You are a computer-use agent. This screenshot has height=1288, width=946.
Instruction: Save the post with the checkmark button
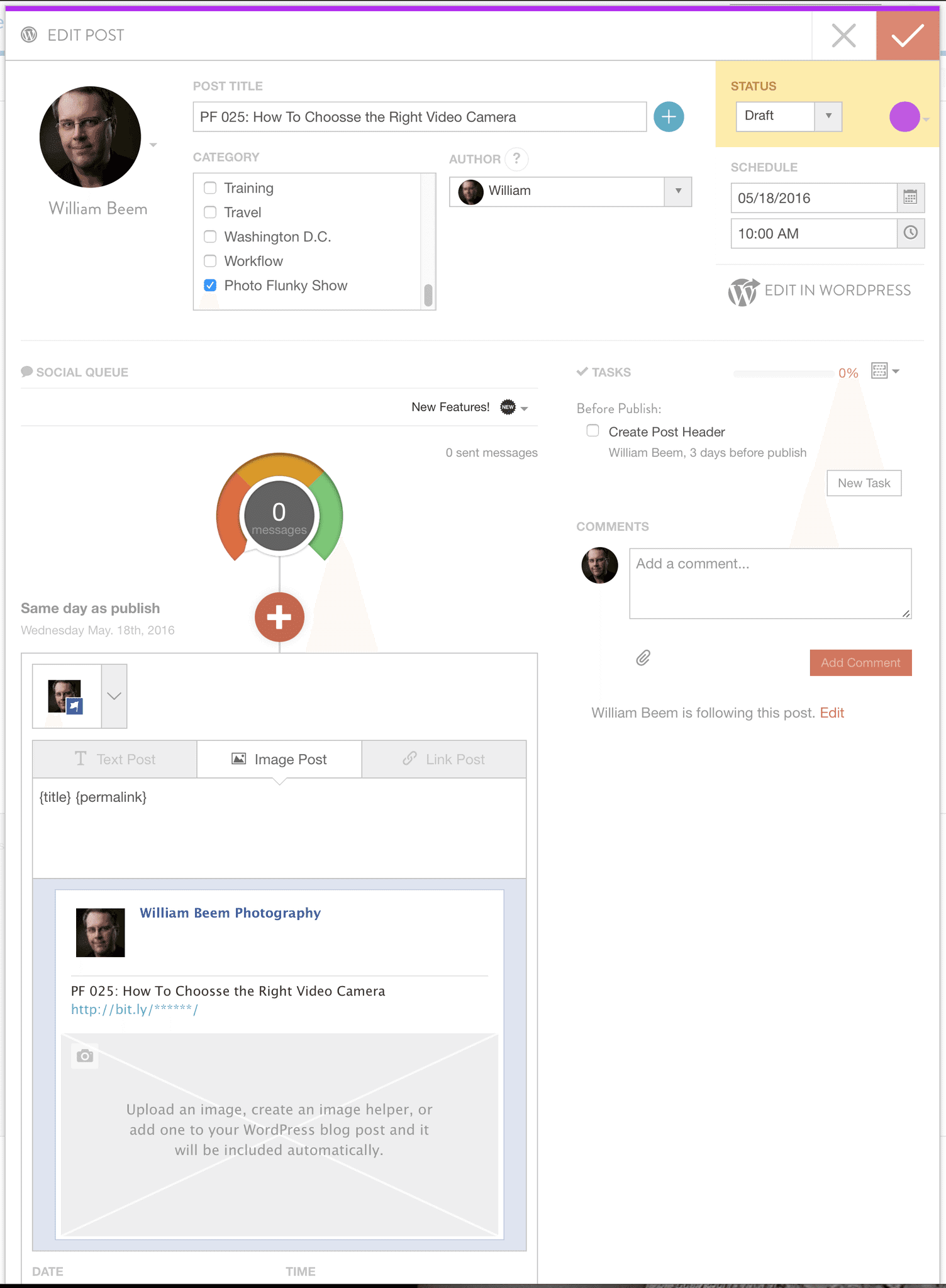coord(908,36)
